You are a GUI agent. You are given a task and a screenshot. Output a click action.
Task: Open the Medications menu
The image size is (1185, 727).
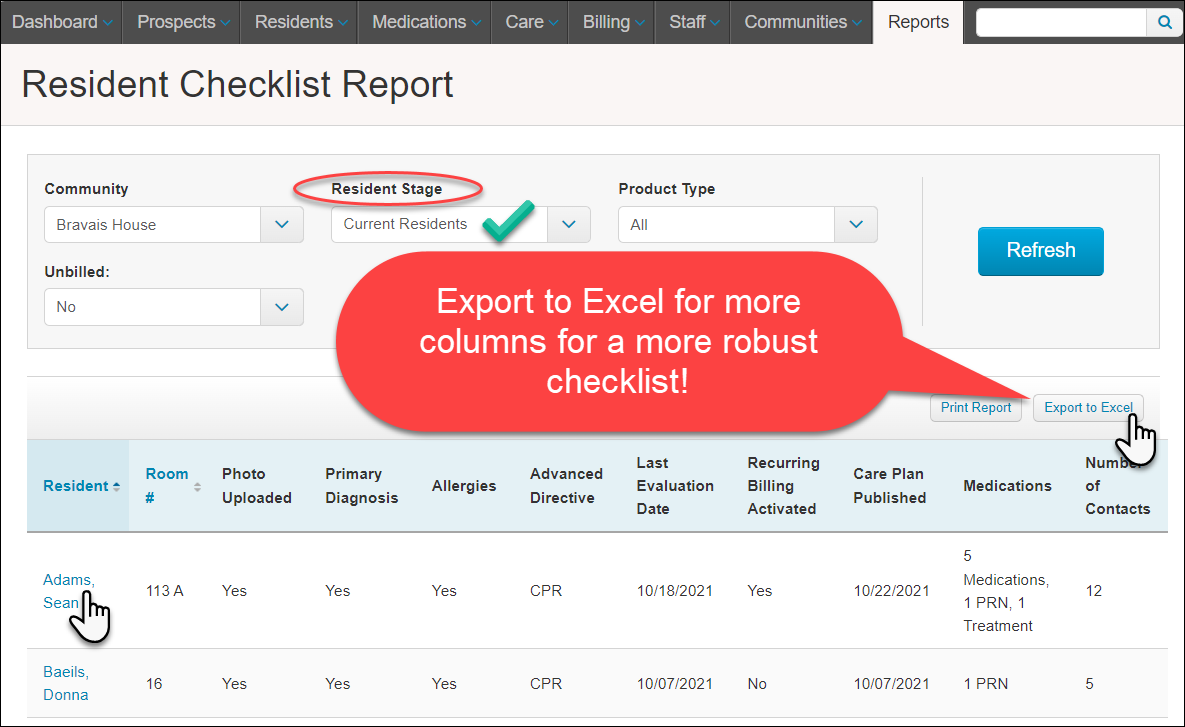[417, 21]
